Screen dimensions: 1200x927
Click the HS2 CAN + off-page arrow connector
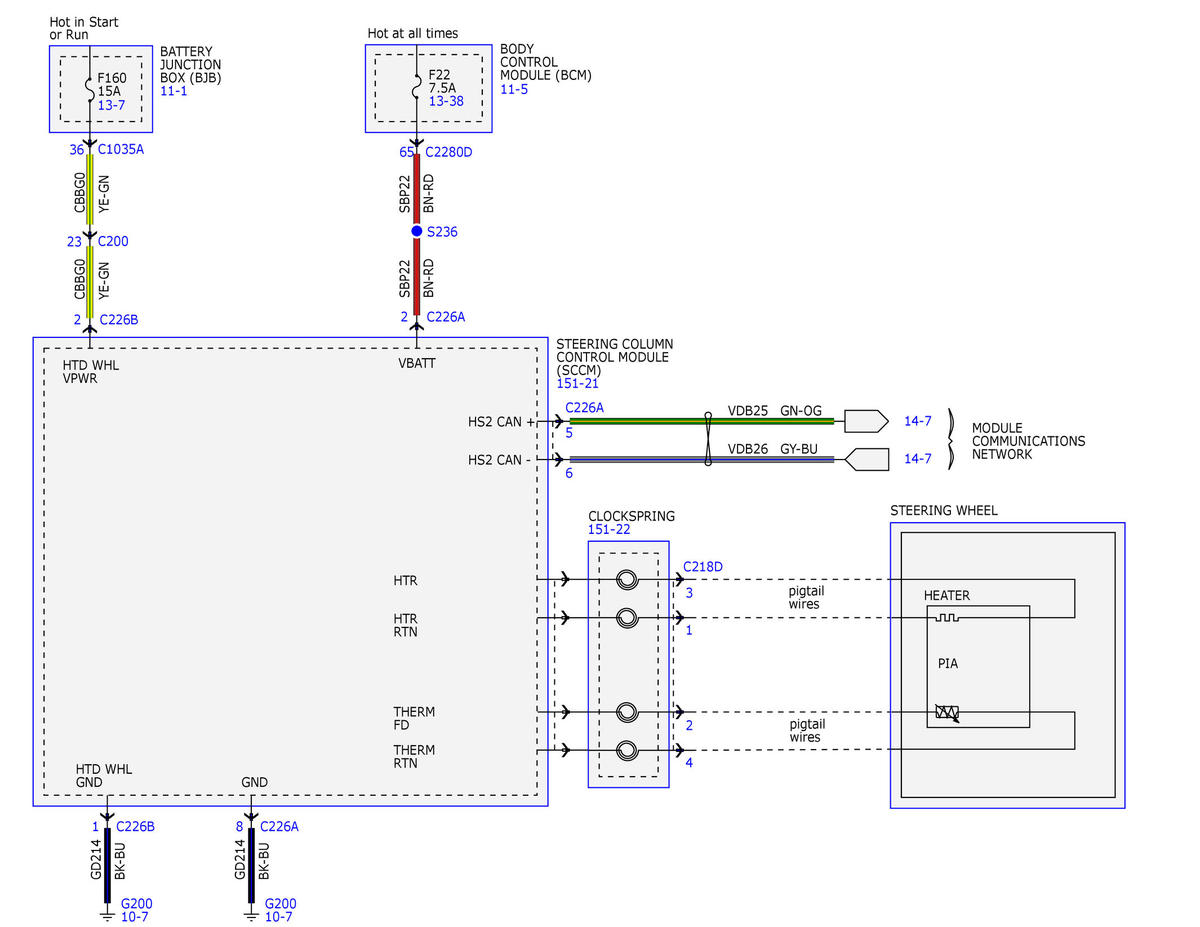pyautogui.click(x=866, y=421)
